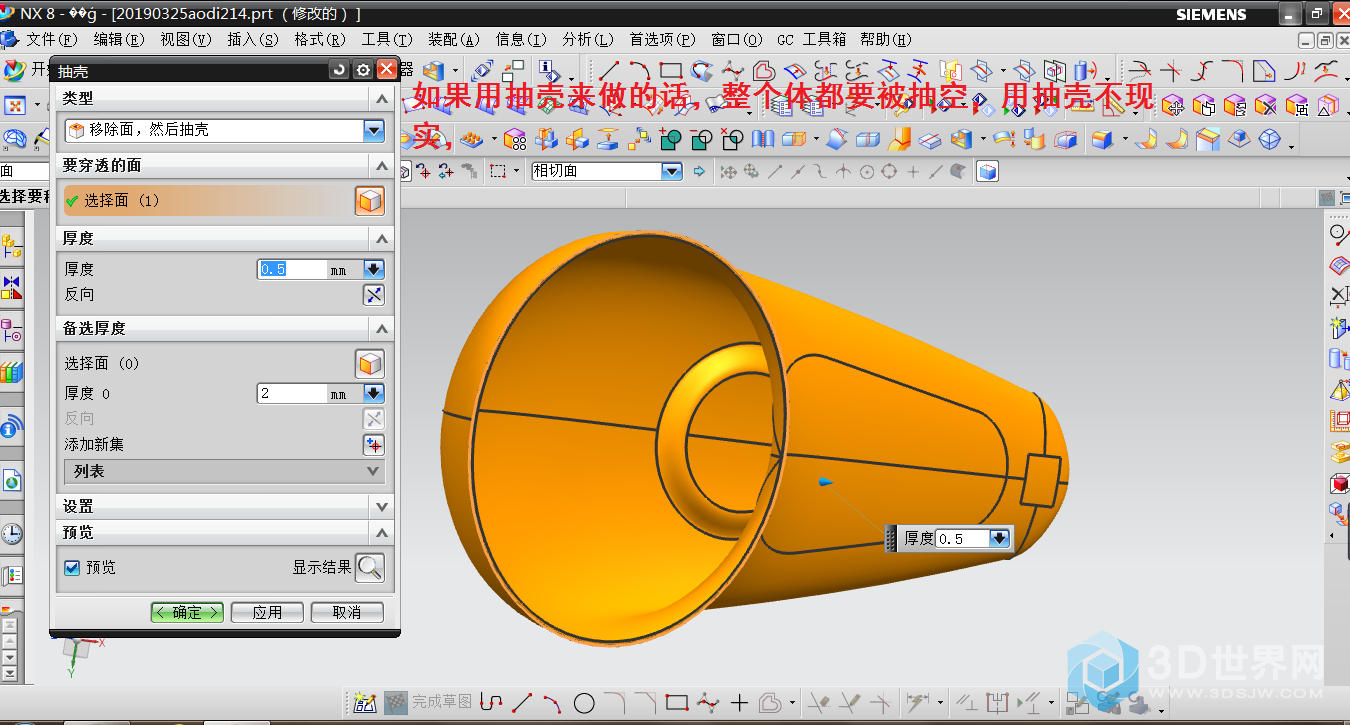Click the select face cube icon under 备选厚度
1350x725 pixels.
coord(370,363)
